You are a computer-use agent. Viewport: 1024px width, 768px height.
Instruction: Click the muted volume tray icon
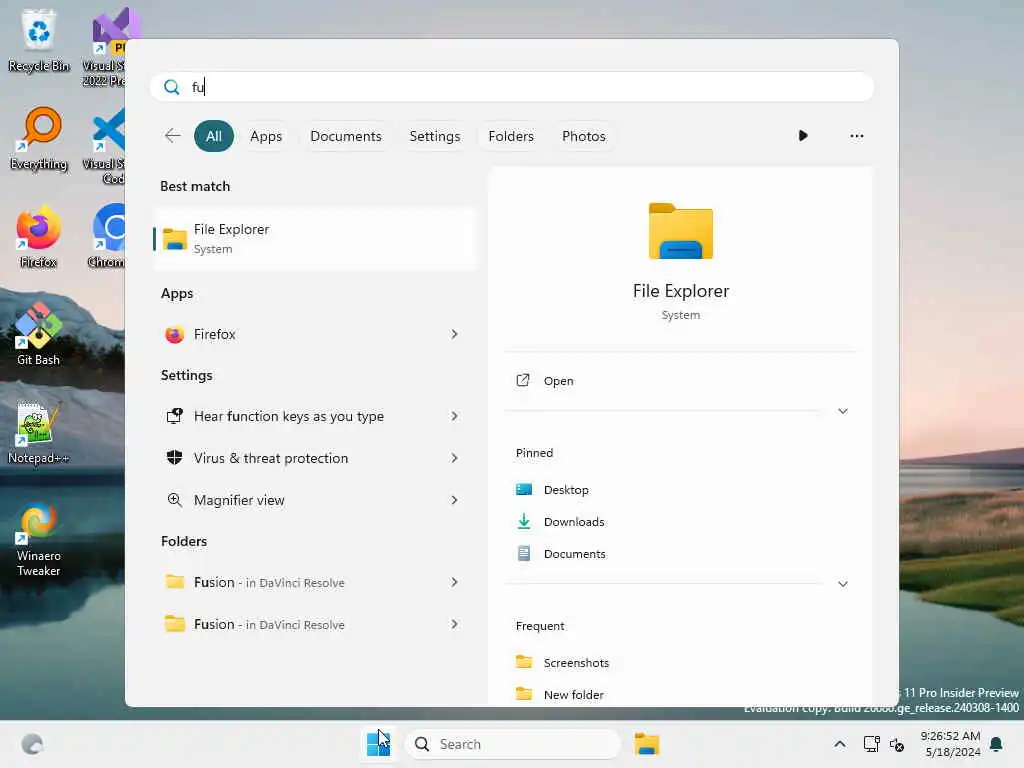click(897, 745)
